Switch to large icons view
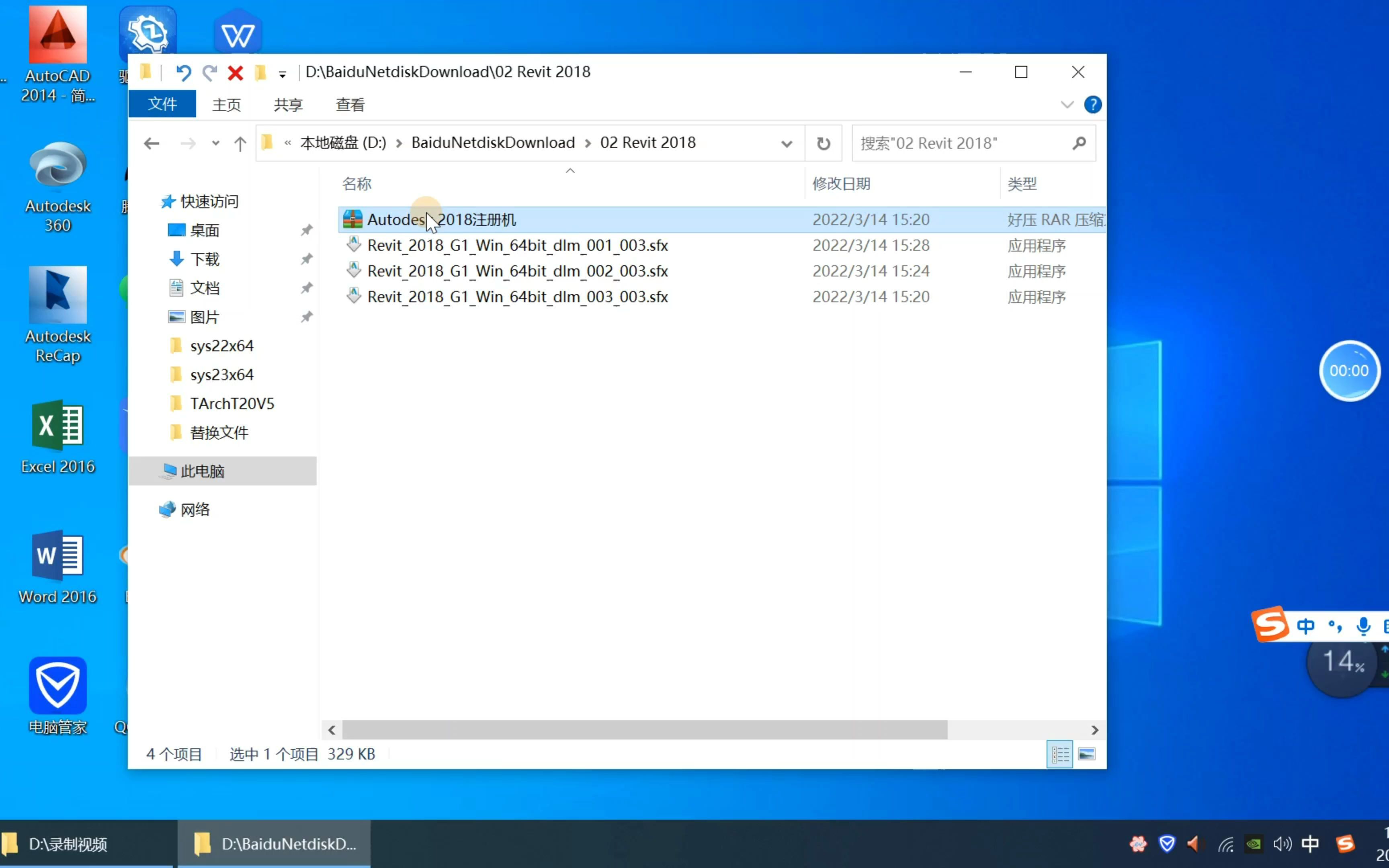 point(1086,754)
